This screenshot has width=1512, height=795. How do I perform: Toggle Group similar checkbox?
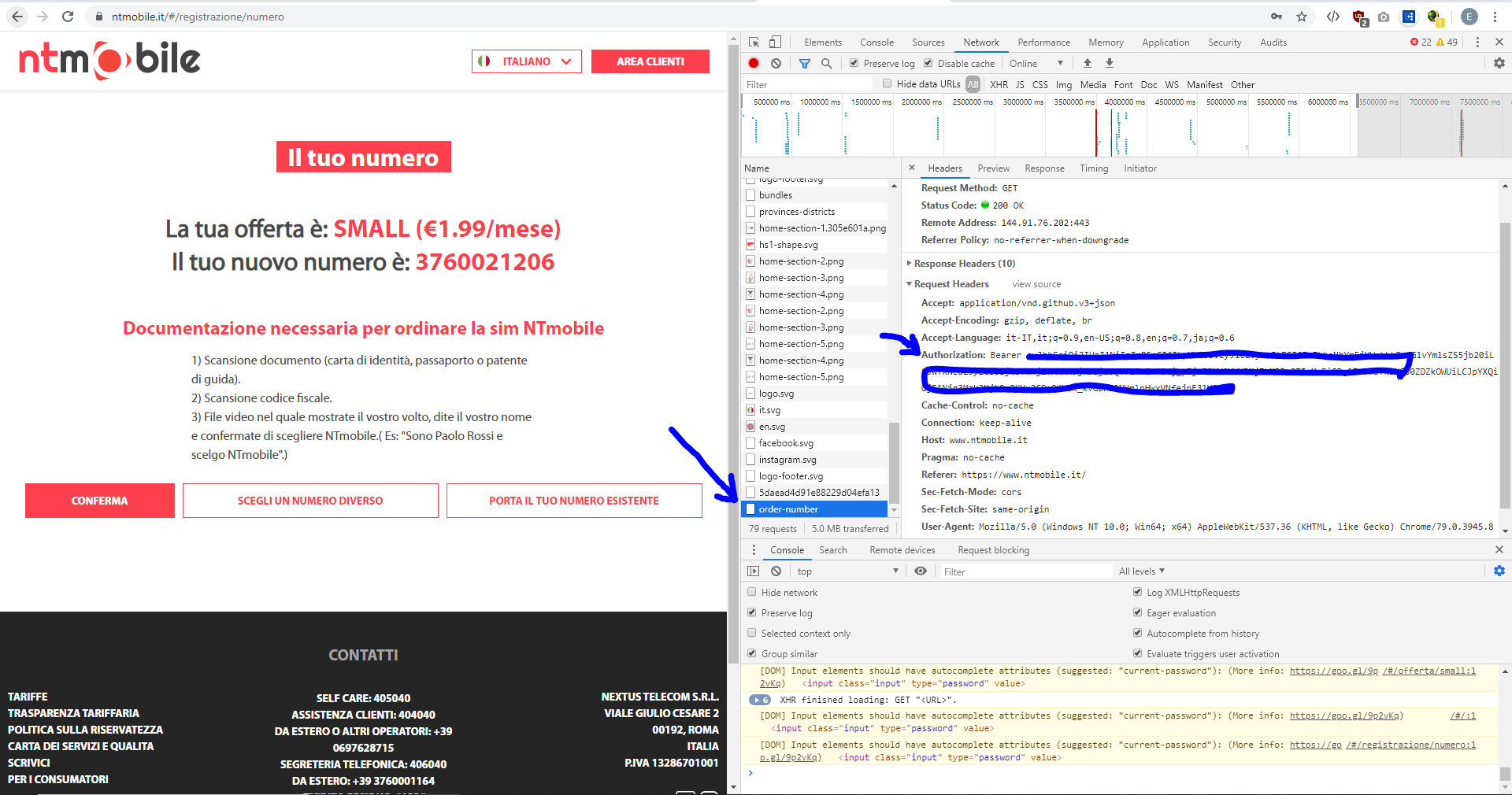(752, 653)
